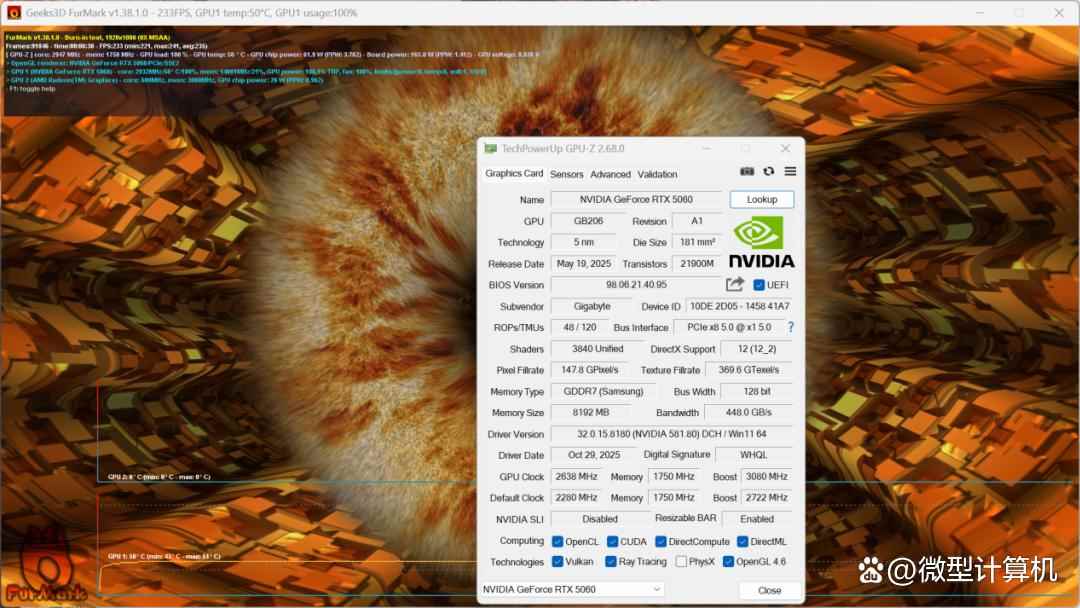Click the Pixel Fillrate 147.8 GPixel/s
The image size is (1080, 608).
click(x=590, y=370)
